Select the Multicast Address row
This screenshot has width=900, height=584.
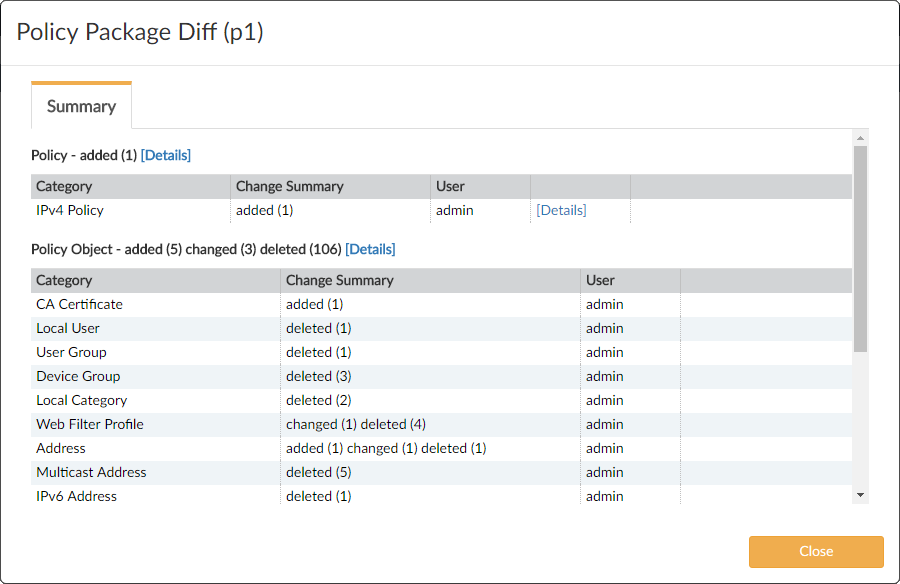tap(91, 472)
